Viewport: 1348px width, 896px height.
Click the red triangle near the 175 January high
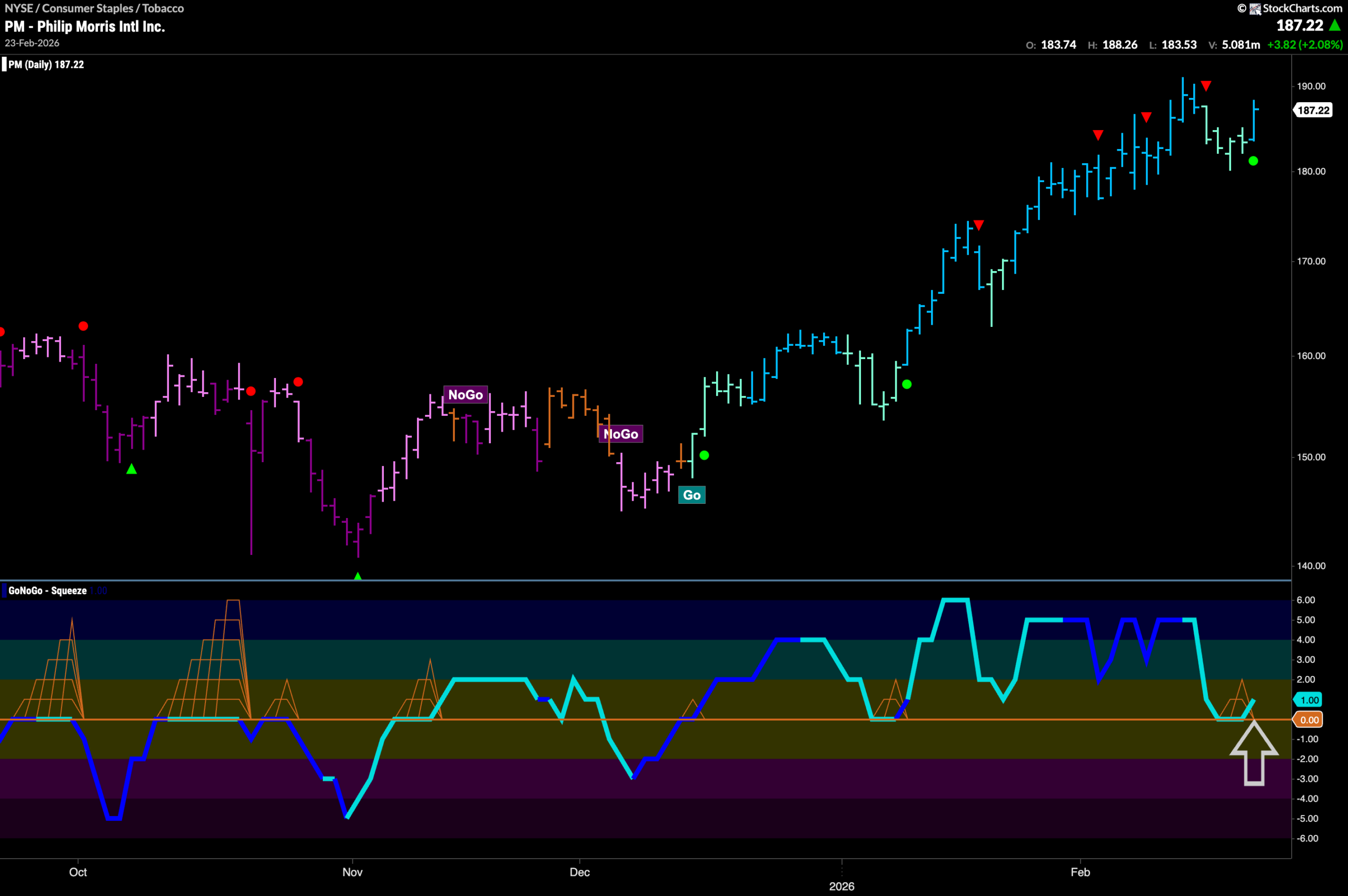[x=979, y=226]
